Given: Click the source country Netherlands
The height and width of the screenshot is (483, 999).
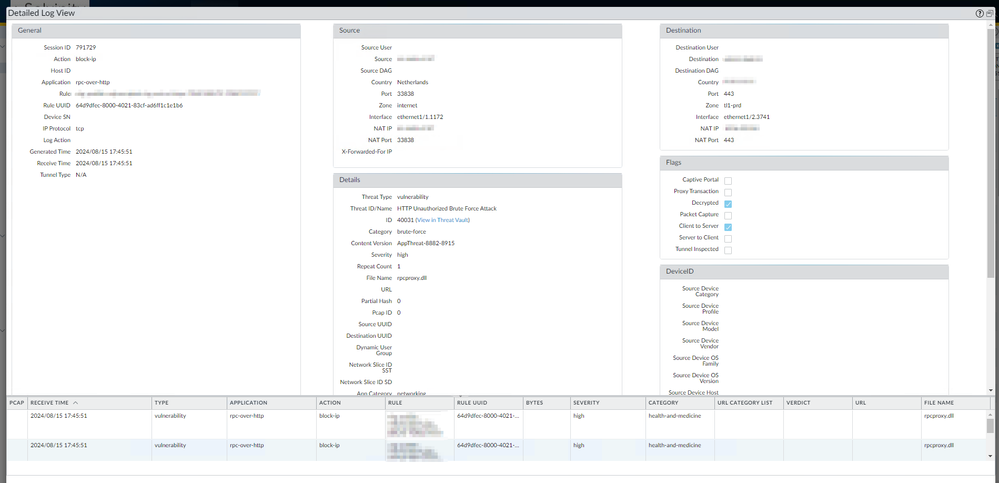Looking at the screenshot, I should tap(412, 83).
